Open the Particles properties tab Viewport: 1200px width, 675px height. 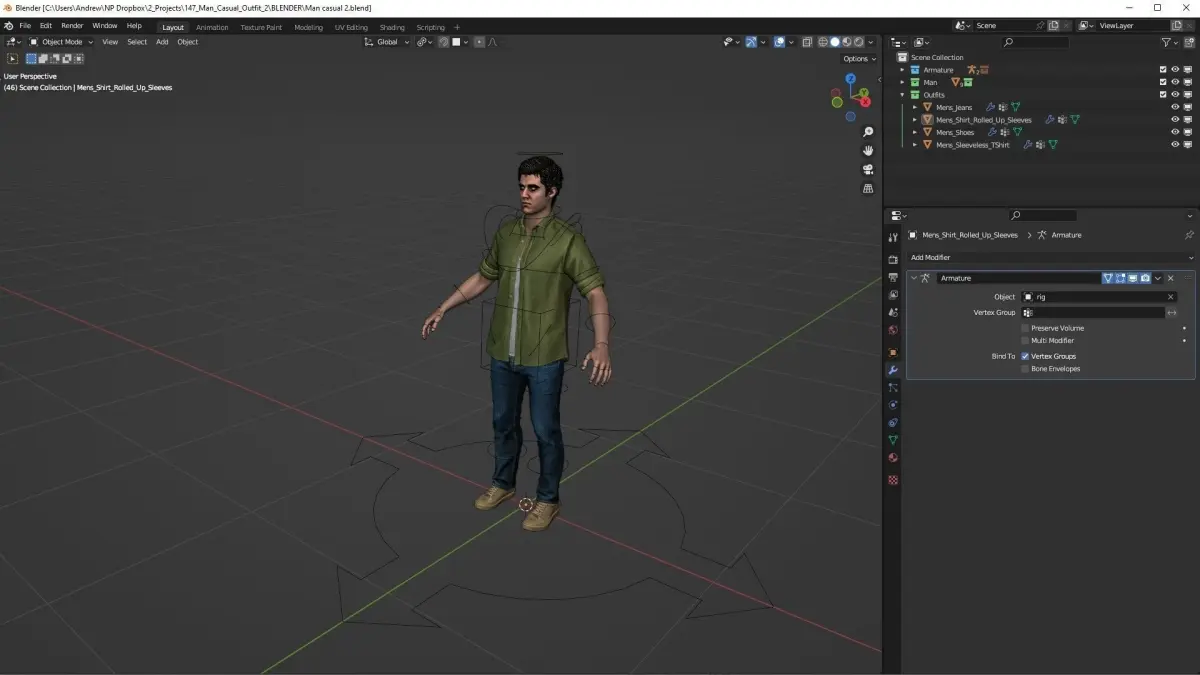[x=893, y=387]
